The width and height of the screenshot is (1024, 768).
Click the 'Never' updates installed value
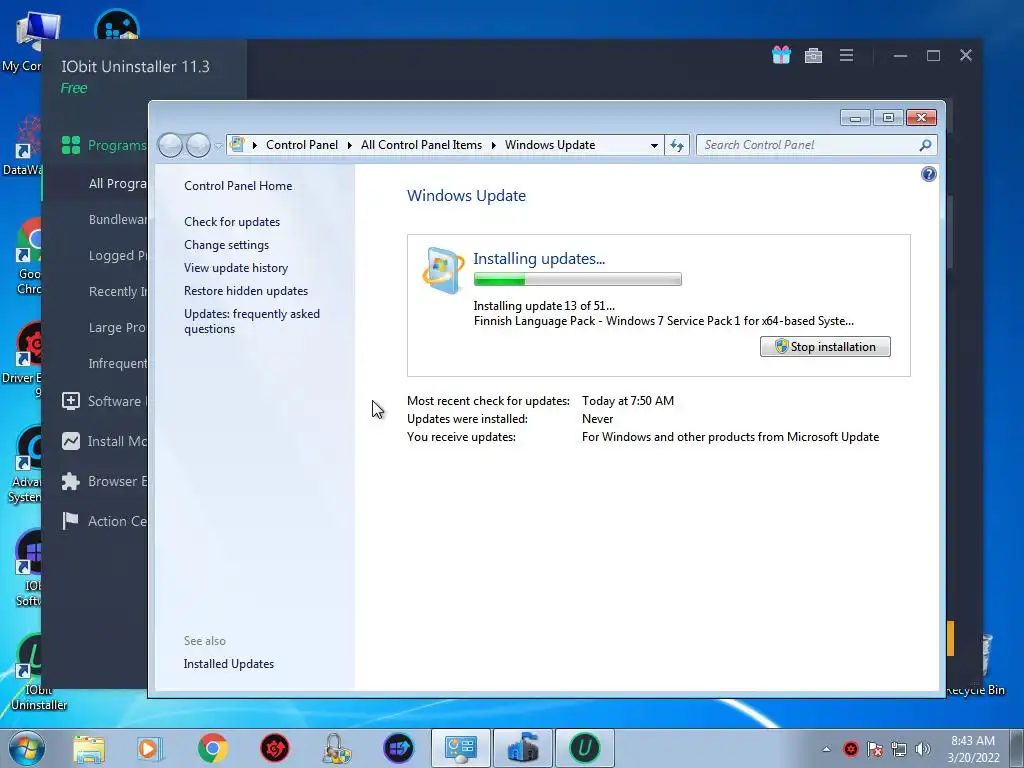(x=598, y=419)
